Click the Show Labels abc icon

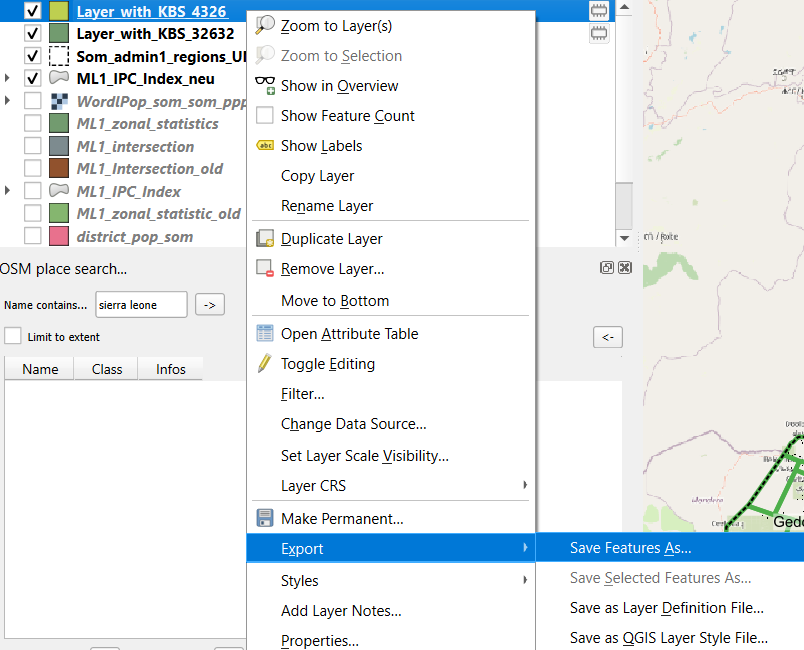[265, 146]
